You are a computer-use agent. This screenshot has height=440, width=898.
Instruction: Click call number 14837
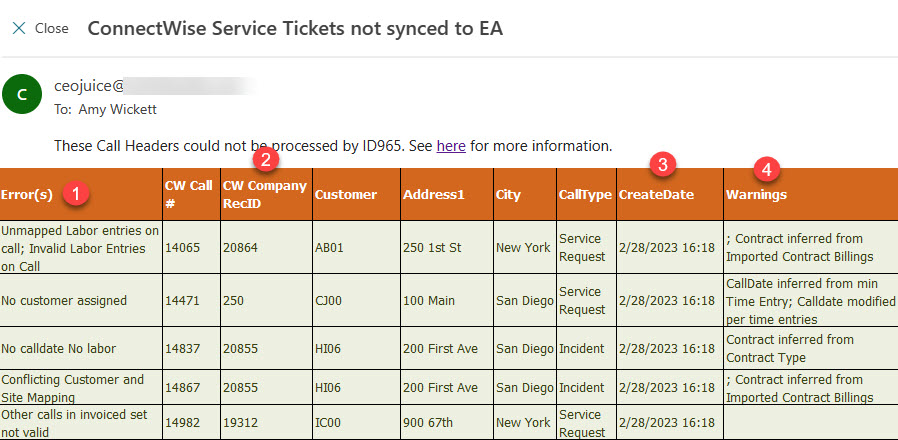(182, 348)
